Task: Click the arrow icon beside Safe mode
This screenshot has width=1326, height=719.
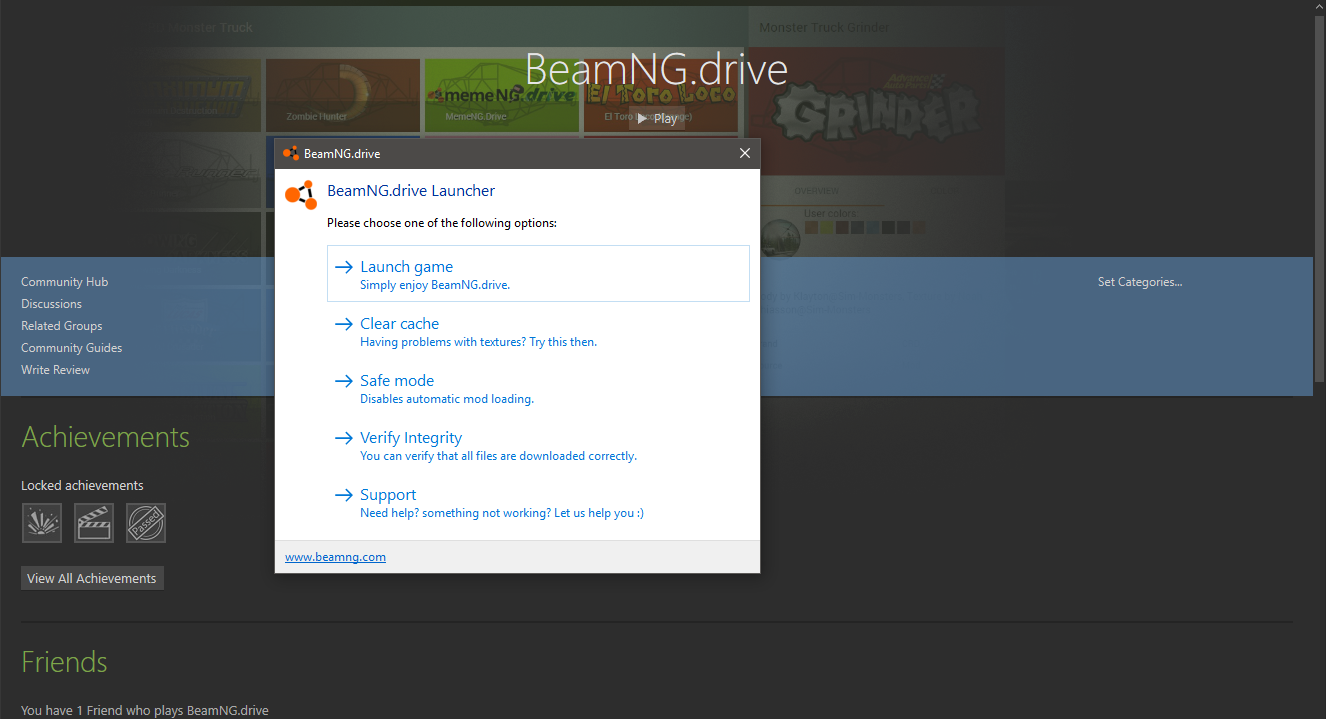Action: pos(343,381)
